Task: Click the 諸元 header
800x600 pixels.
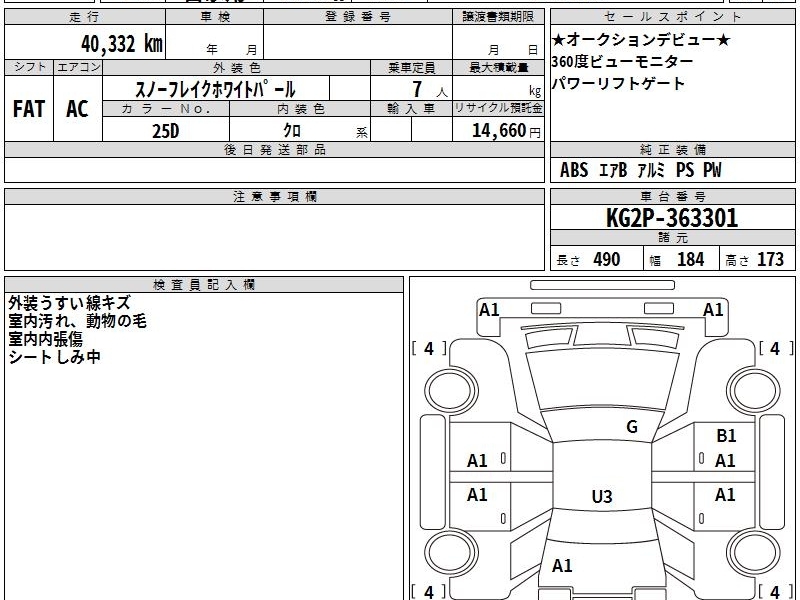Action: pos(672,238)
